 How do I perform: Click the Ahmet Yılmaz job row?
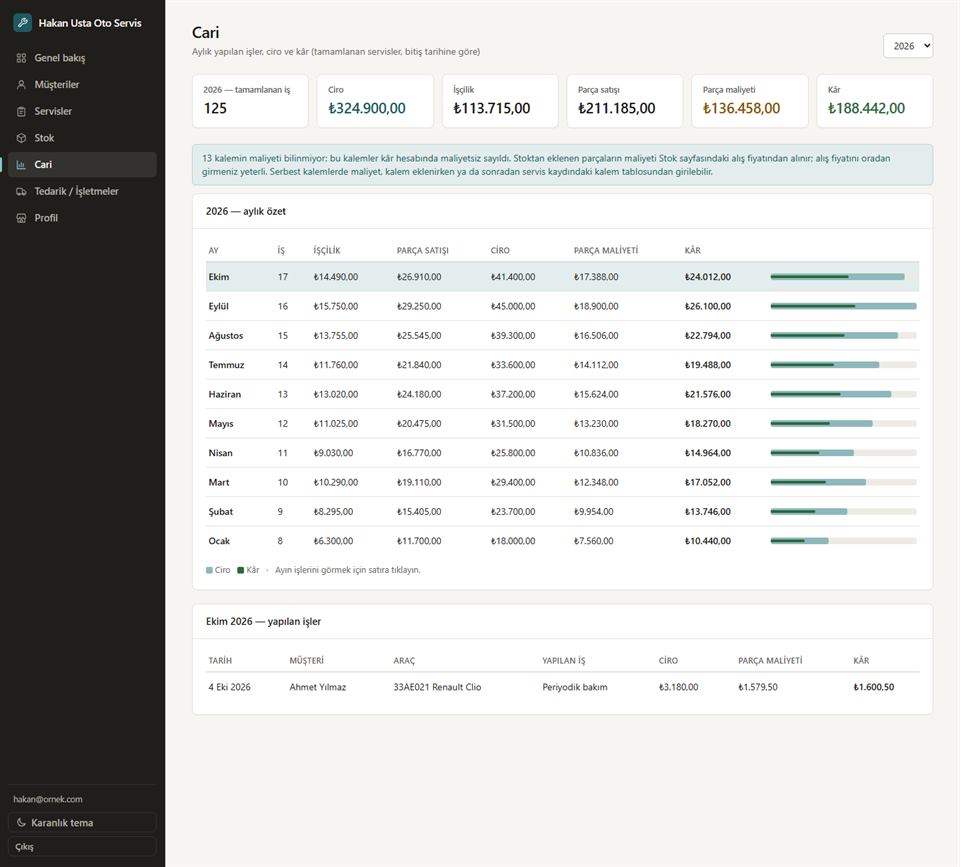tap(563, 687)
